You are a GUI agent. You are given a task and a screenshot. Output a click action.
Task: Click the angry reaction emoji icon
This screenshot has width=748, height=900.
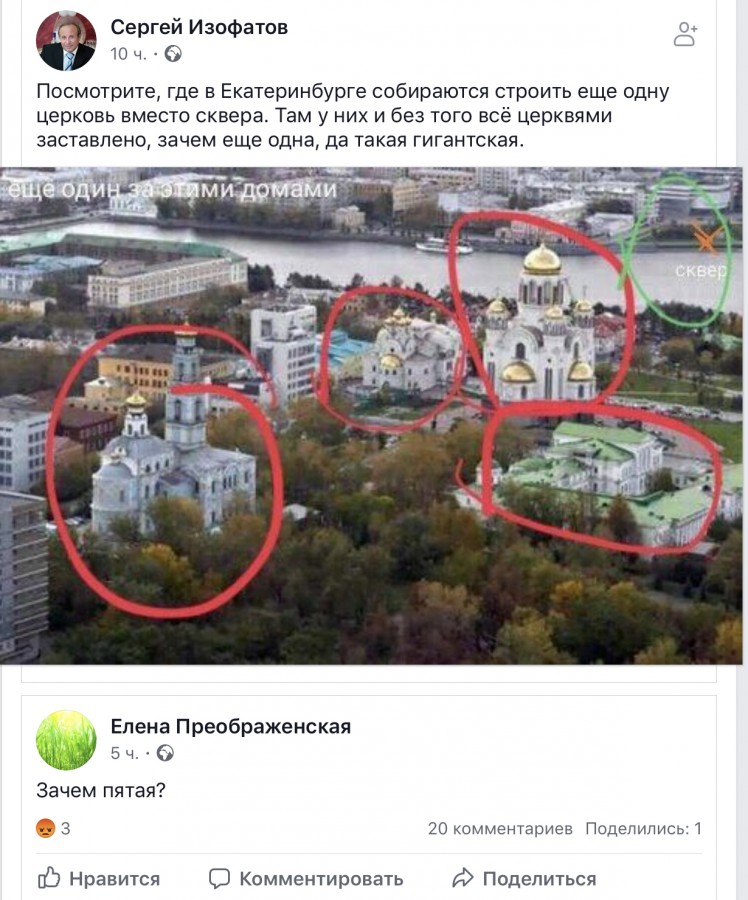[45, 828]
